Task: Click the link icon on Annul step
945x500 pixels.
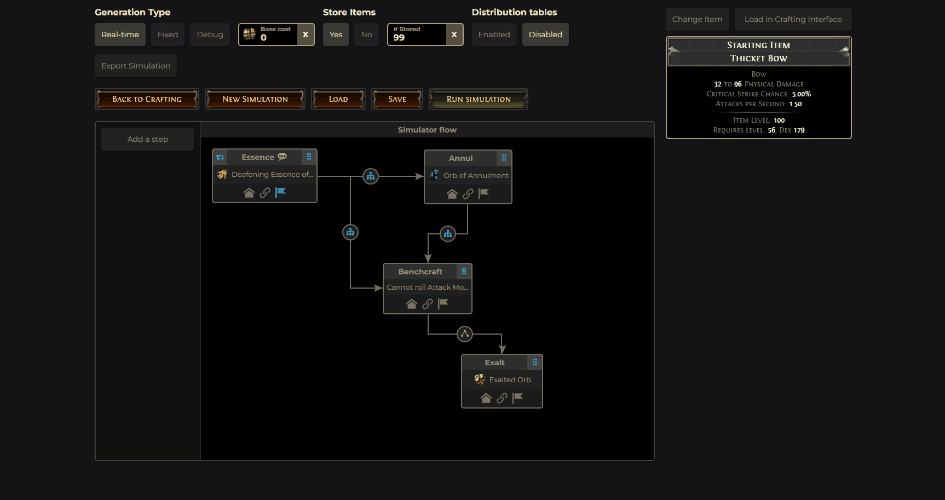Action: tap(468, 193)
